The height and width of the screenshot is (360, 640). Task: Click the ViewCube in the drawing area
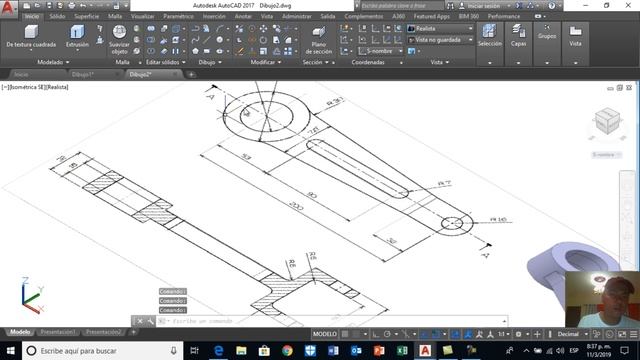pos(607,121)
